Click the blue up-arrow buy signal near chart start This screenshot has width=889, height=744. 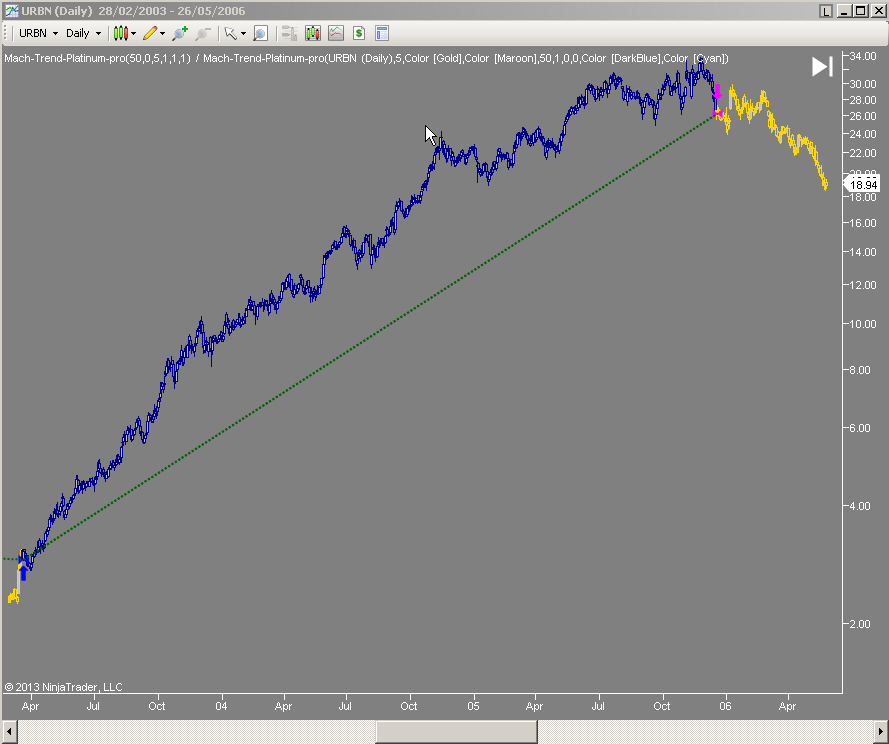coord(24,572)
